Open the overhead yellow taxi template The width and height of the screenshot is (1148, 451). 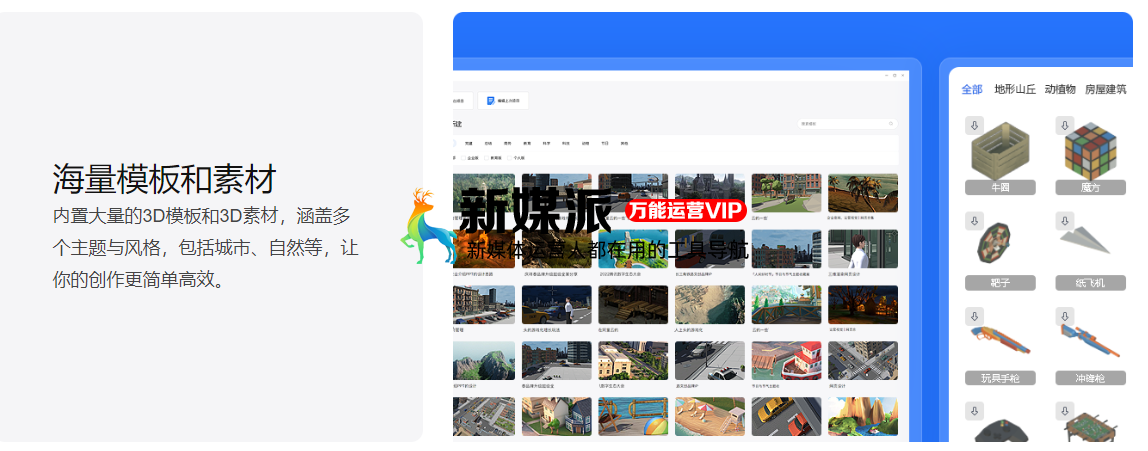tap(786, 417)
